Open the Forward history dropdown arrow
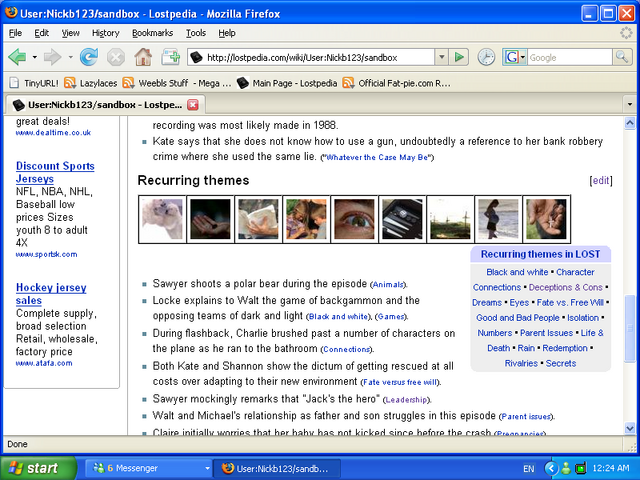Viewport: 640px width, 480px height. [70, 57]
